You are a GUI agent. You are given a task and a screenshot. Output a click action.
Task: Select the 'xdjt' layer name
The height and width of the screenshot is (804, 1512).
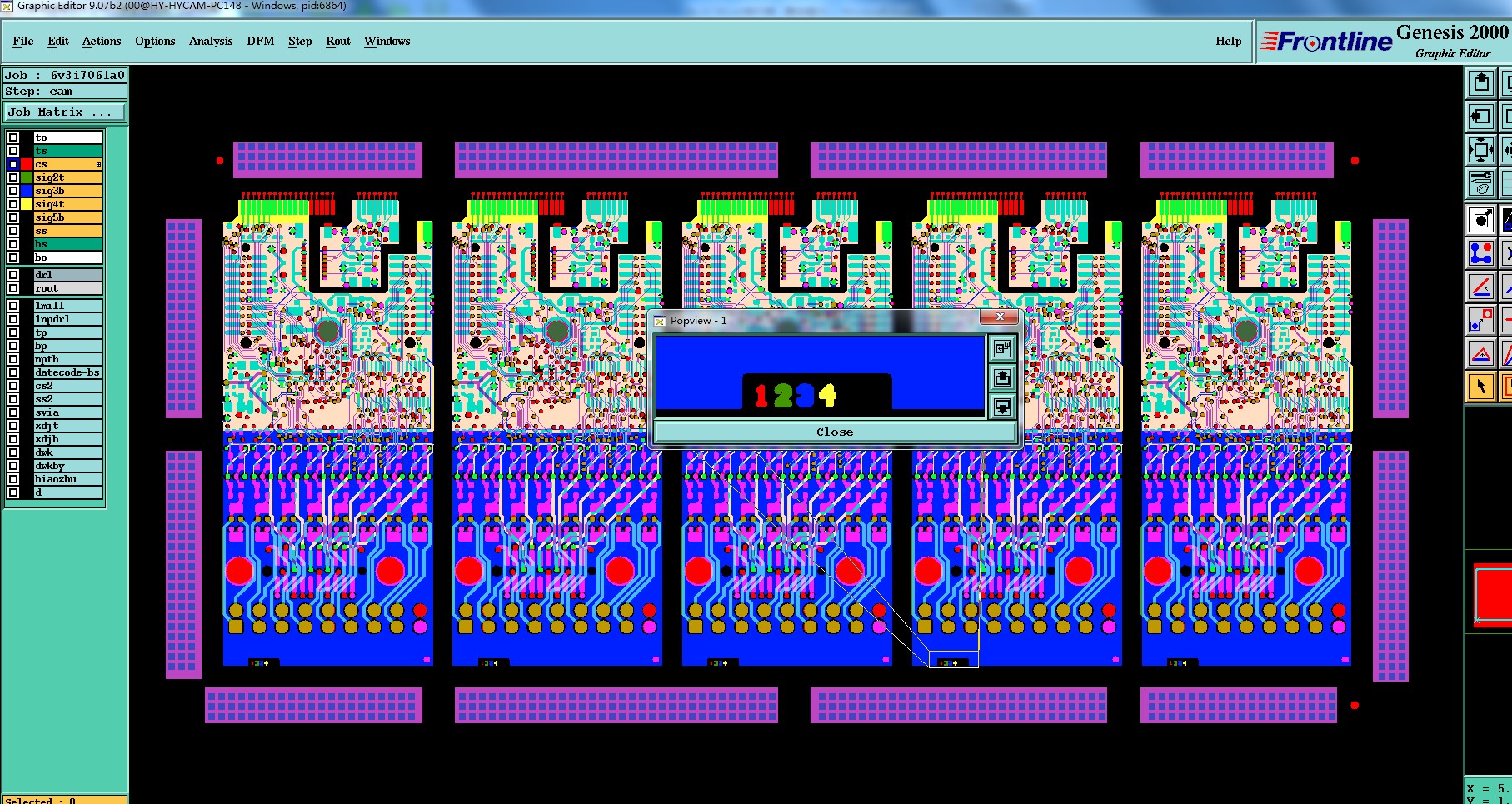(67, 426)
